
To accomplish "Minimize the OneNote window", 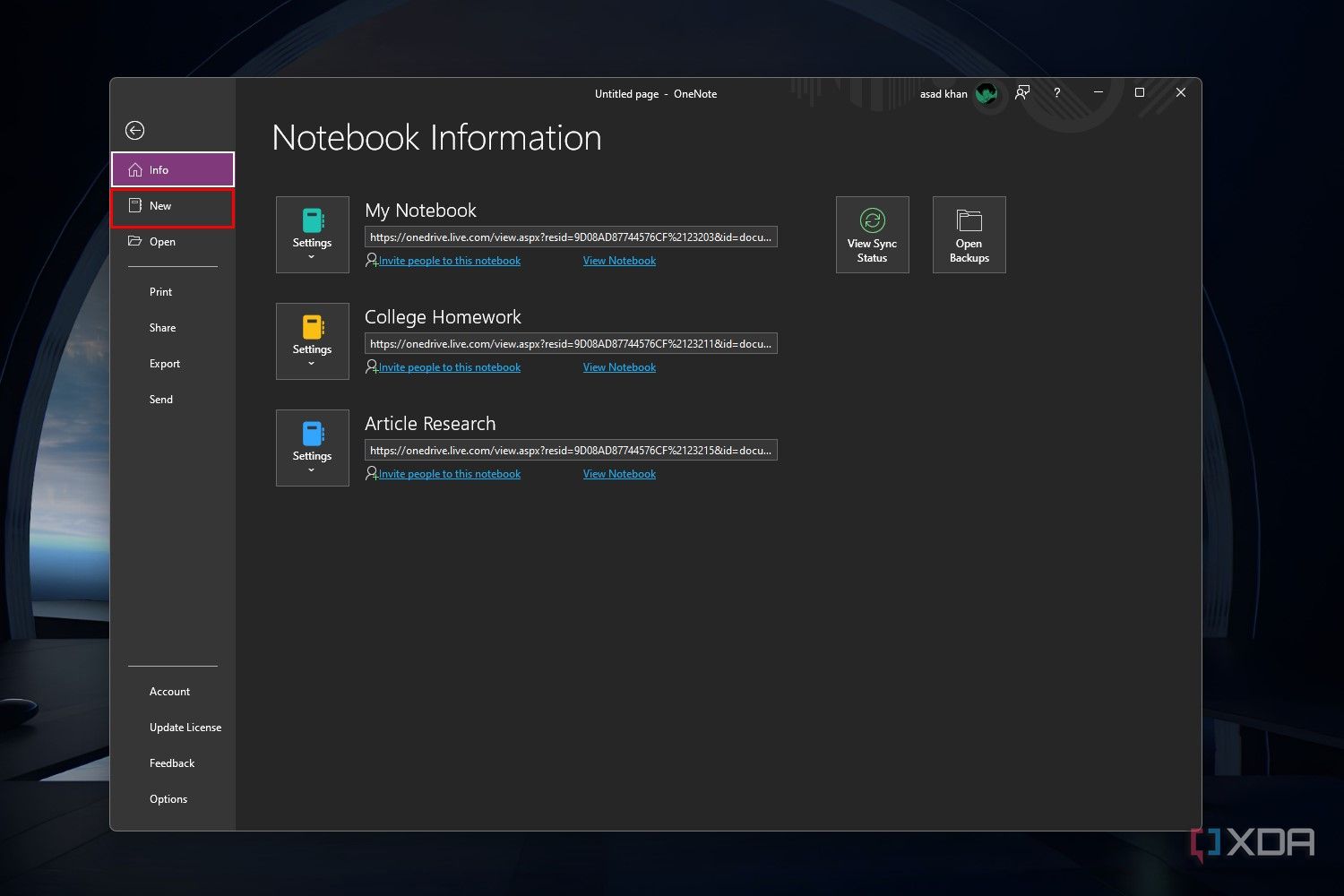I will click(x=1098, y=92).
